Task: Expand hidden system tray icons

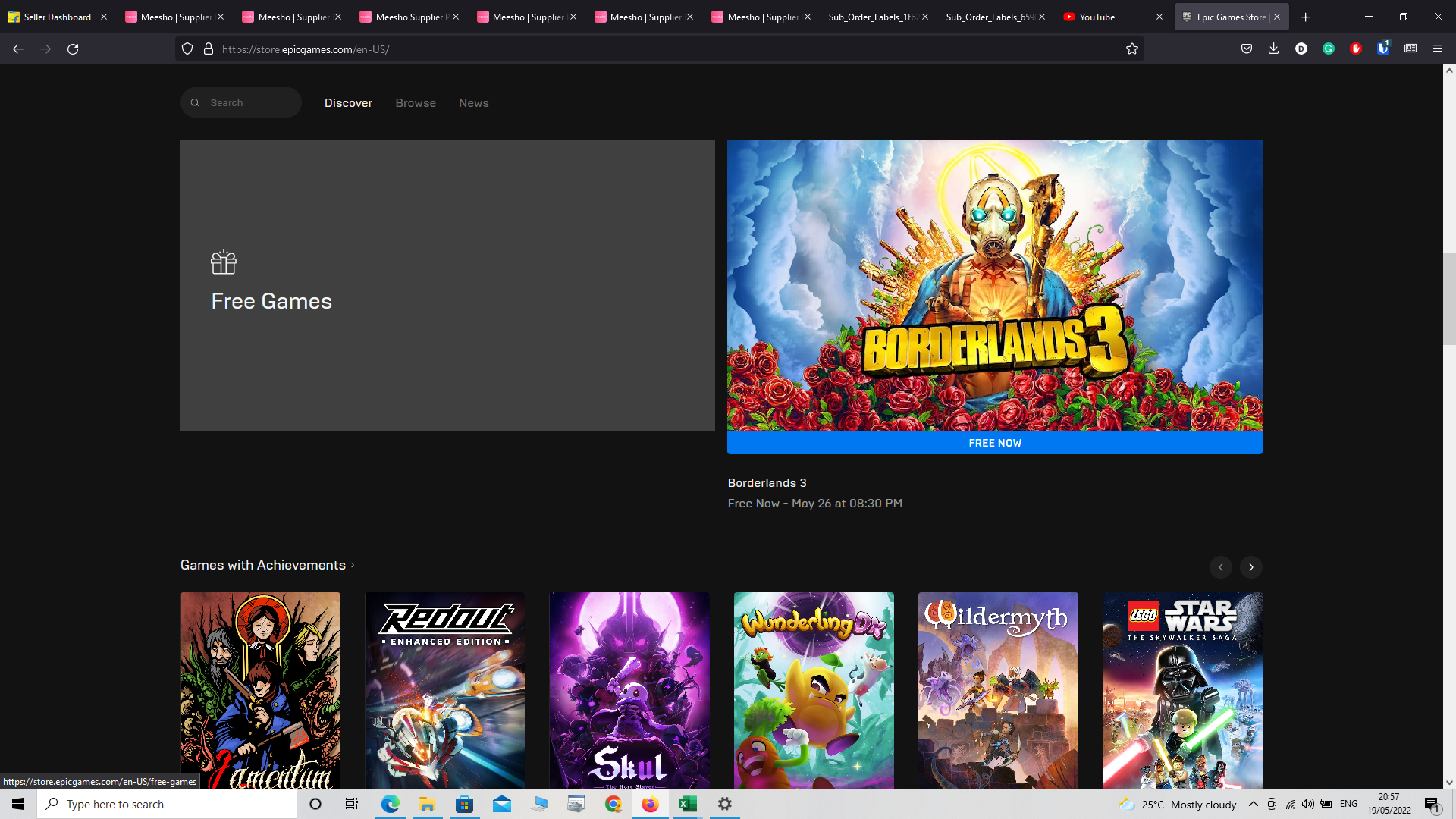Action: [1254, 804]
